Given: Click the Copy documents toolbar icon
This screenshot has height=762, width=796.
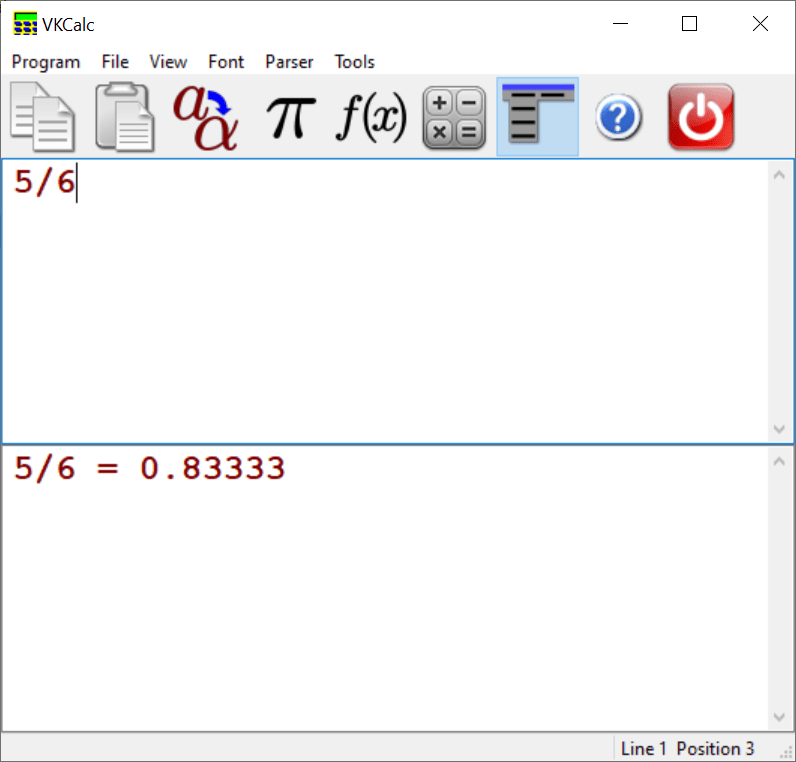Looking at the screenshot, I should [43, 117].
